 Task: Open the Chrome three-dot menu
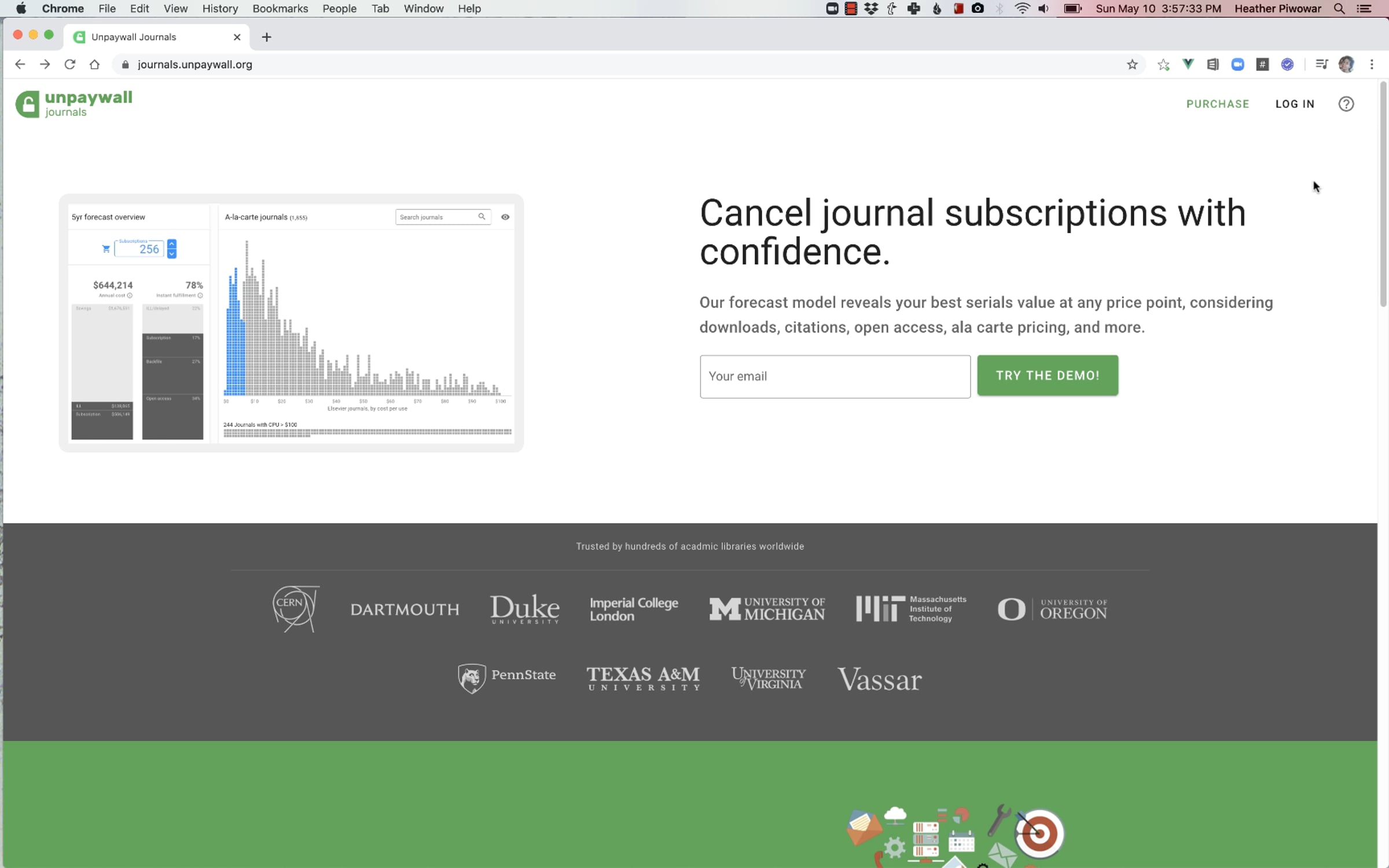point(1372,65)
